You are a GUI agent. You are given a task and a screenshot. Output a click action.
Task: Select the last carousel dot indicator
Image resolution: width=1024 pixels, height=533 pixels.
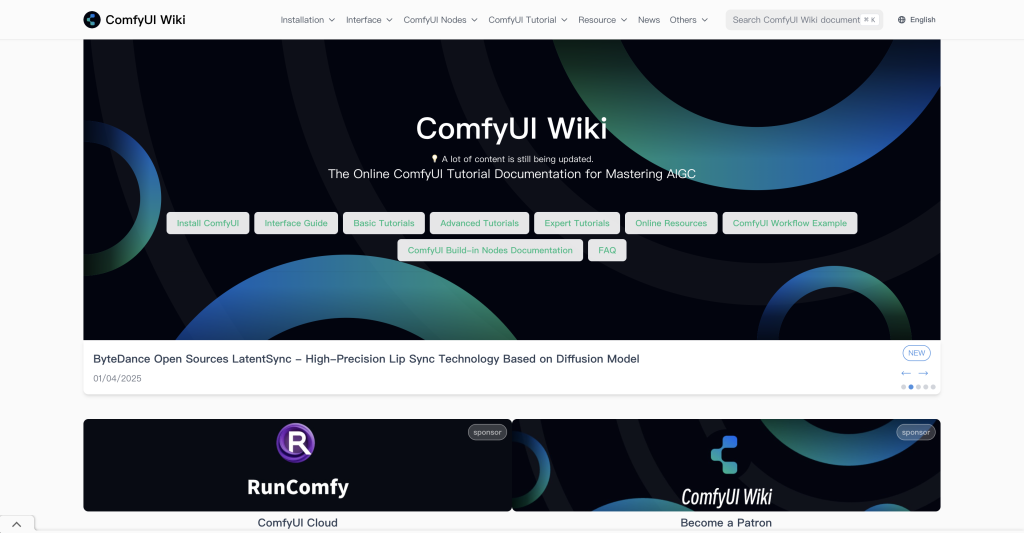933,387
